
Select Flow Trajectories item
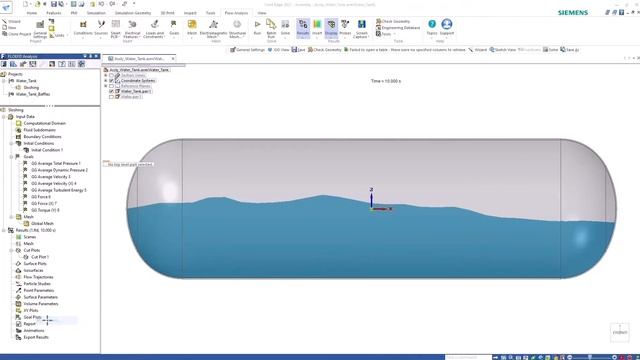tap(38, 277)
